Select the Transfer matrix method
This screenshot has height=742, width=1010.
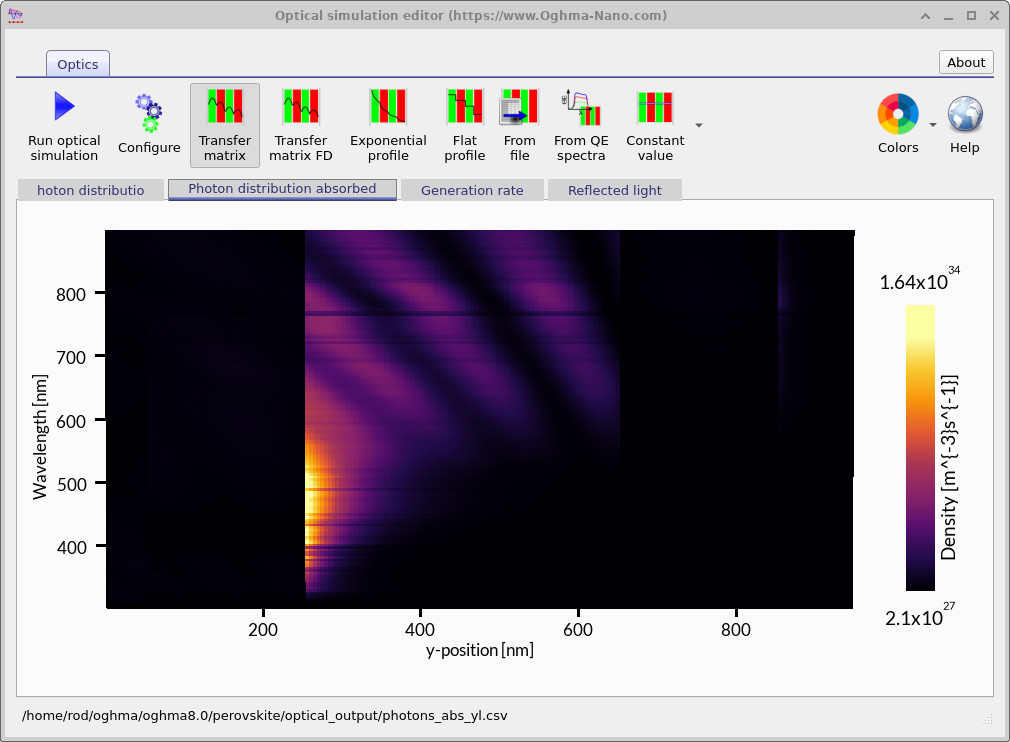pyautogui.click(x=224, y=120)
